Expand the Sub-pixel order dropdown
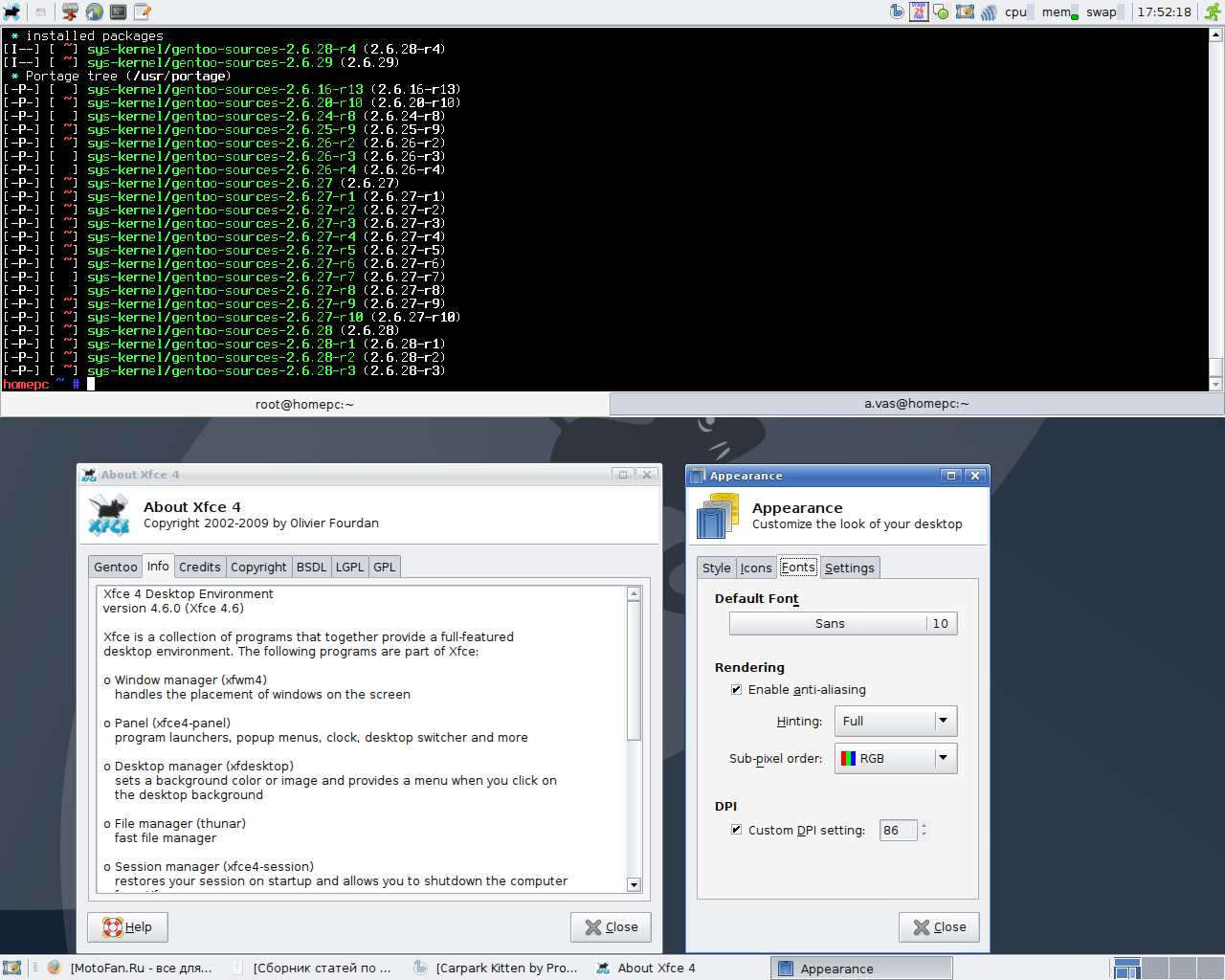 [896, 758]
